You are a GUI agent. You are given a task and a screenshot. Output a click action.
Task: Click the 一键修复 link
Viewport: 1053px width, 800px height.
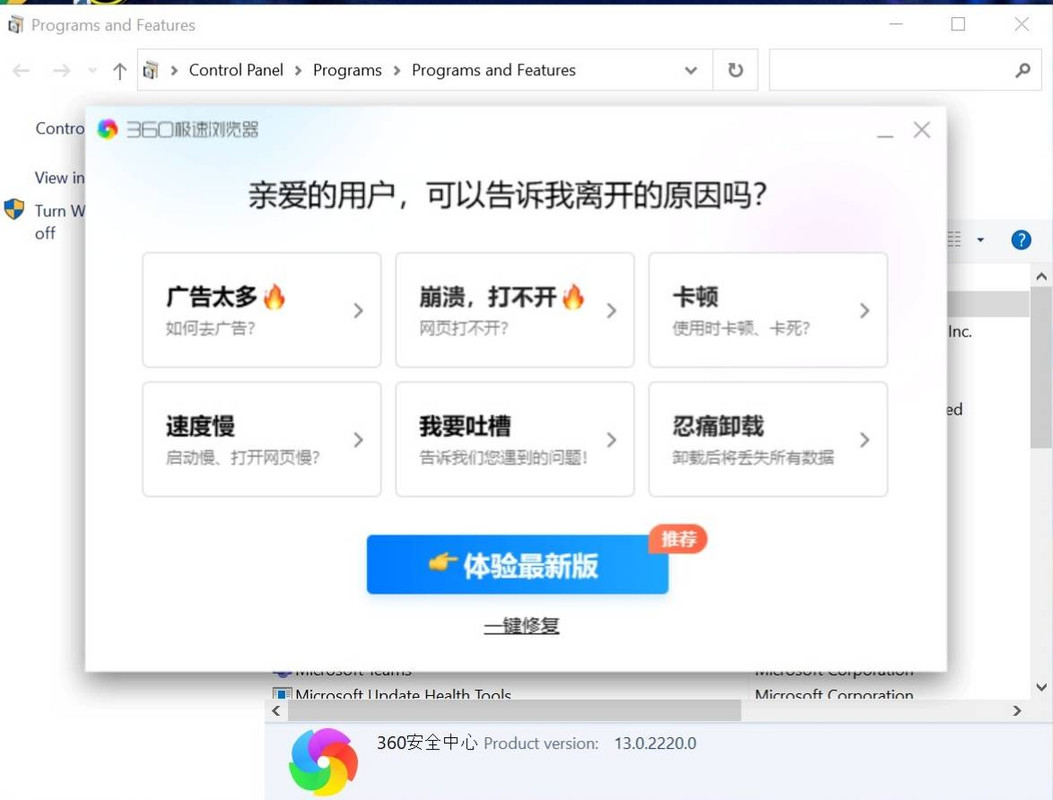[x=521, y=625]
